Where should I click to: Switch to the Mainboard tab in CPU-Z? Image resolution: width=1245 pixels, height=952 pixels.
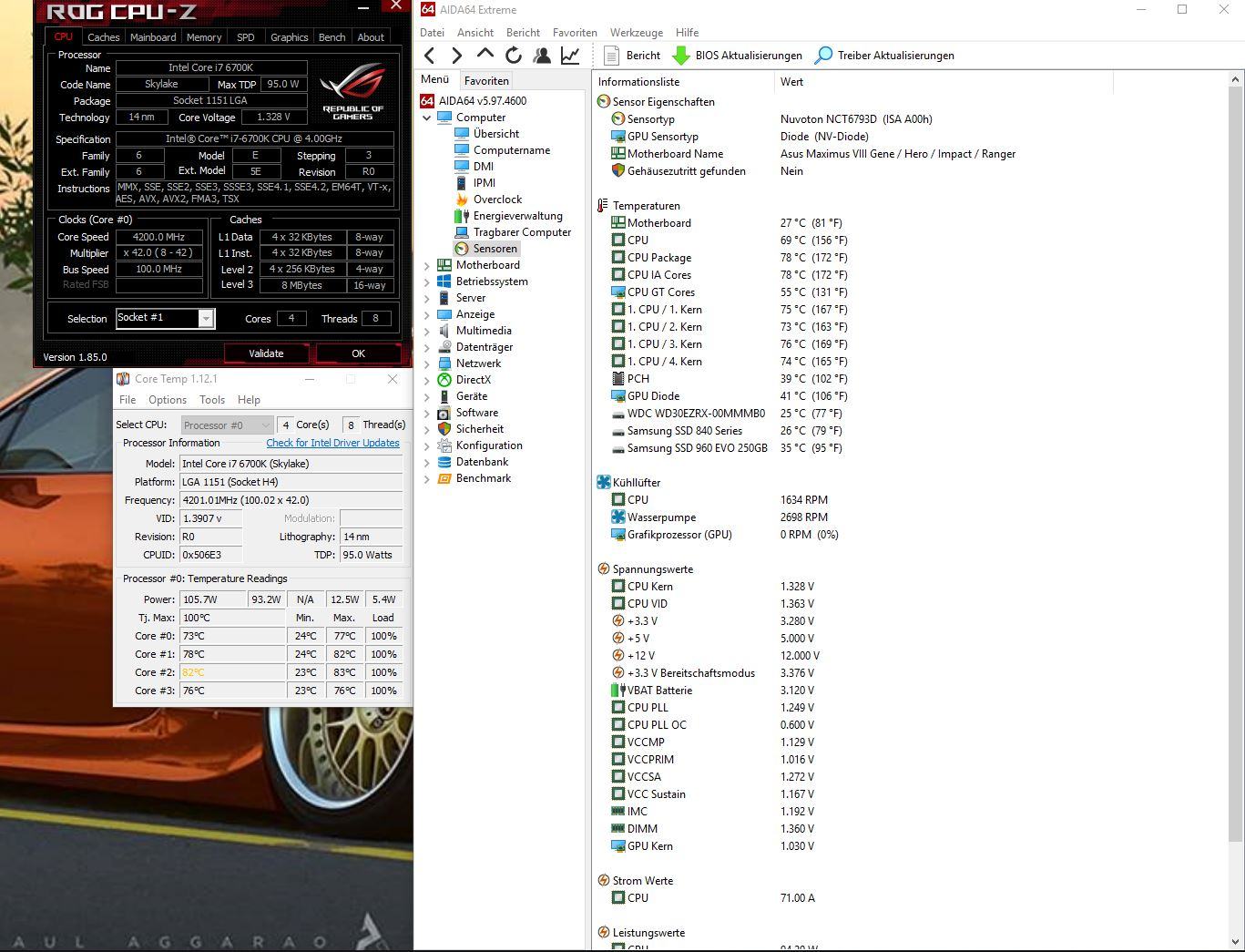click(153, 37)
